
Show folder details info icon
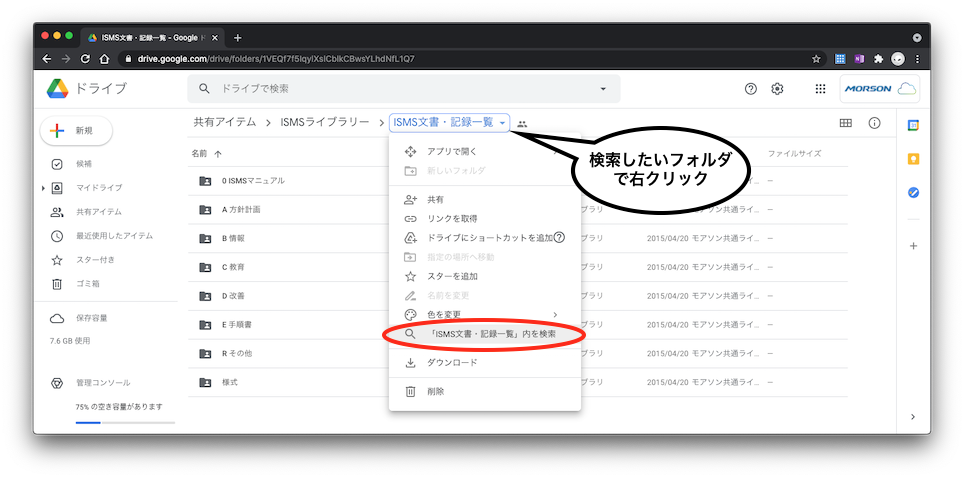[x=874, y=123]
